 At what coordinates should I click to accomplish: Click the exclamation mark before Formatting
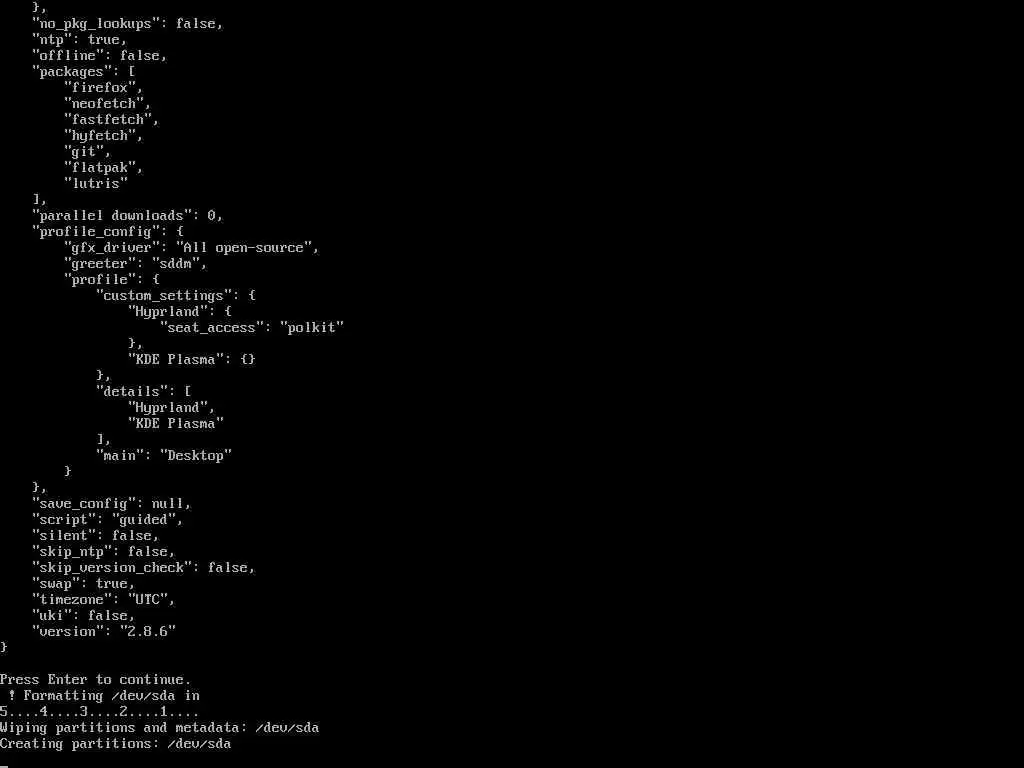point(12,696)
